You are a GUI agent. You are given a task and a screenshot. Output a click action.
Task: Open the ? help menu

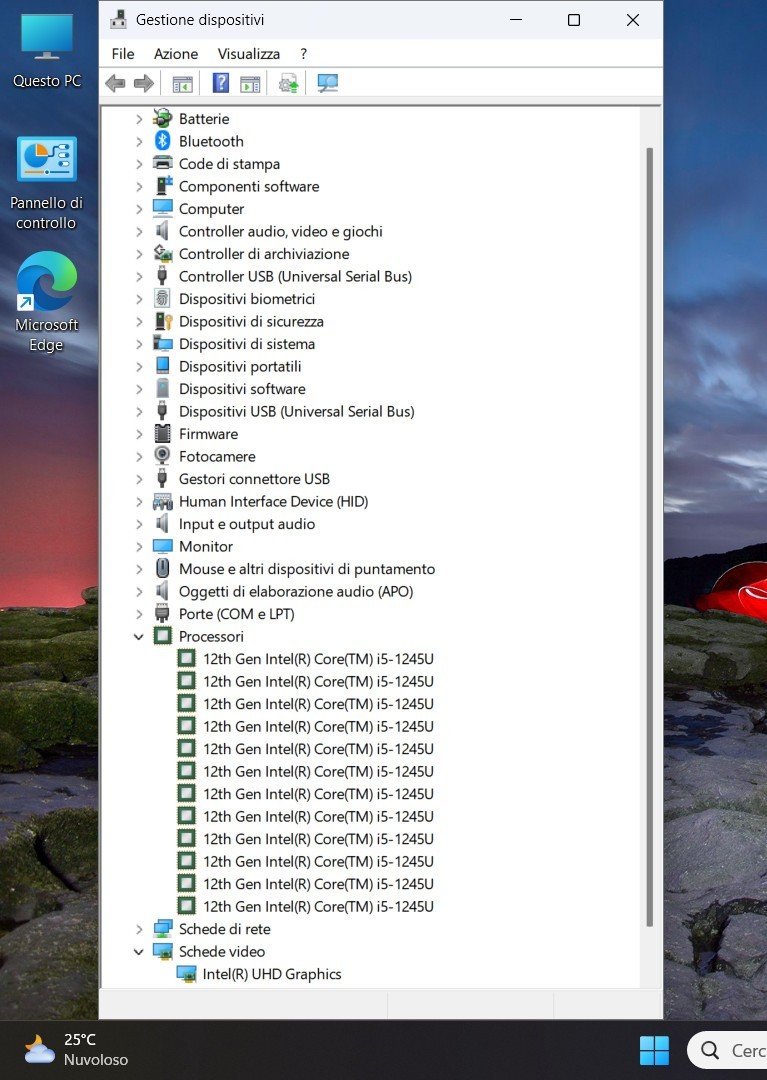click(x=304, y=54)
